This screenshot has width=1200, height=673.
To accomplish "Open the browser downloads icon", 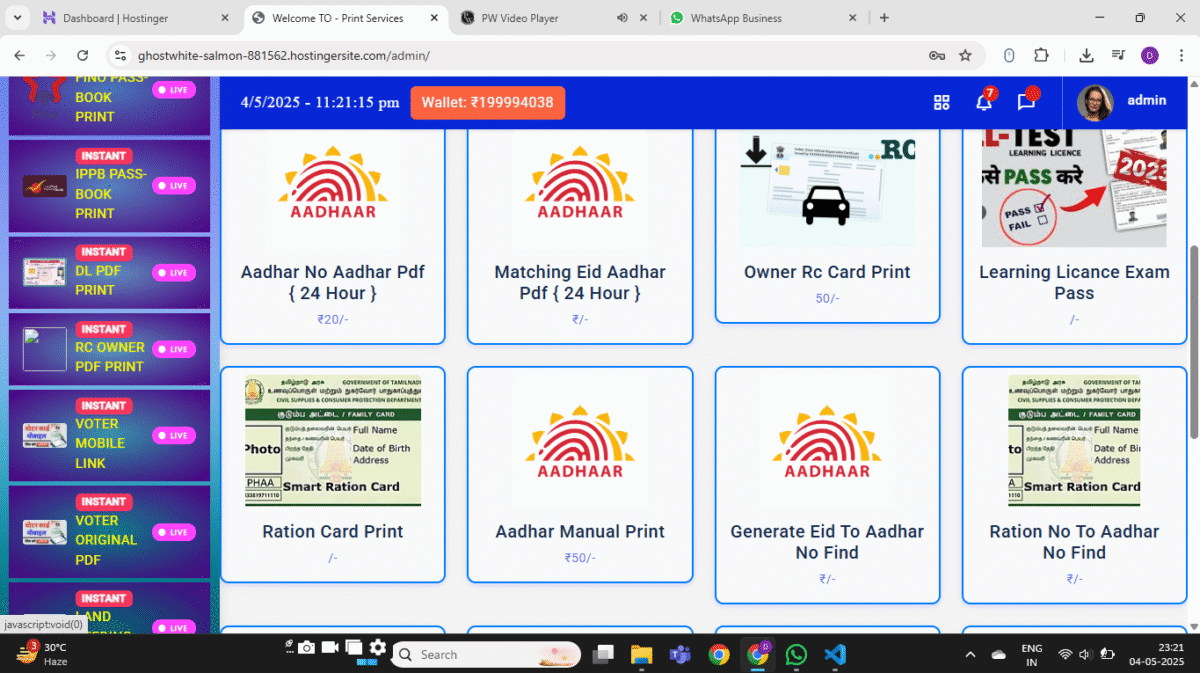I will point(1086,56).
